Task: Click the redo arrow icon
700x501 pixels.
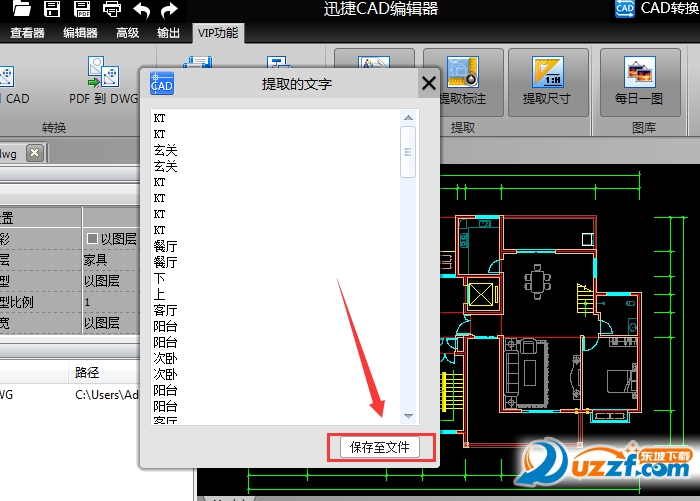Action: click(169, 10)
